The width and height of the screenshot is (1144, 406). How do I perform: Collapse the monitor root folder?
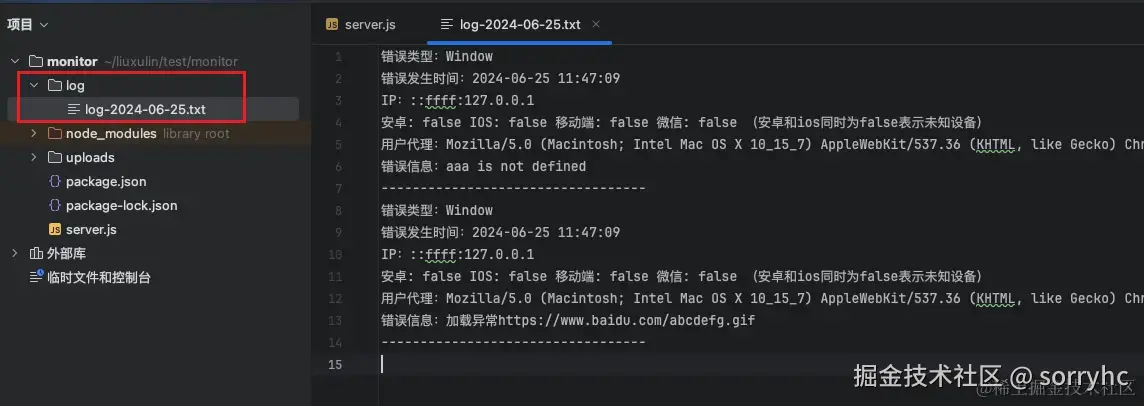pos(16,62)
